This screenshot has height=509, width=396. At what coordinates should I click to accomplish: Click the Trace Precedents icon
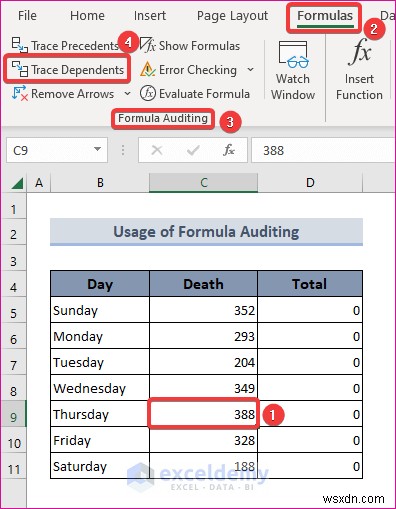(19, 45)
